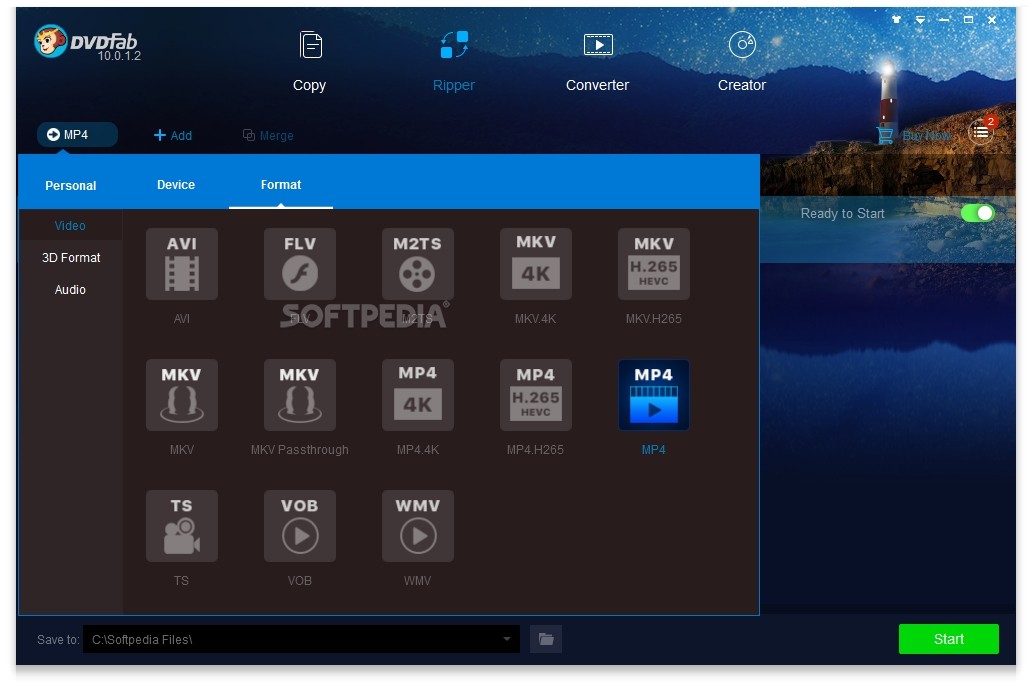This screenshot has width=1028, height=682.
Task: Select the currently highlighted MP4 format
Action: (653, 395)
